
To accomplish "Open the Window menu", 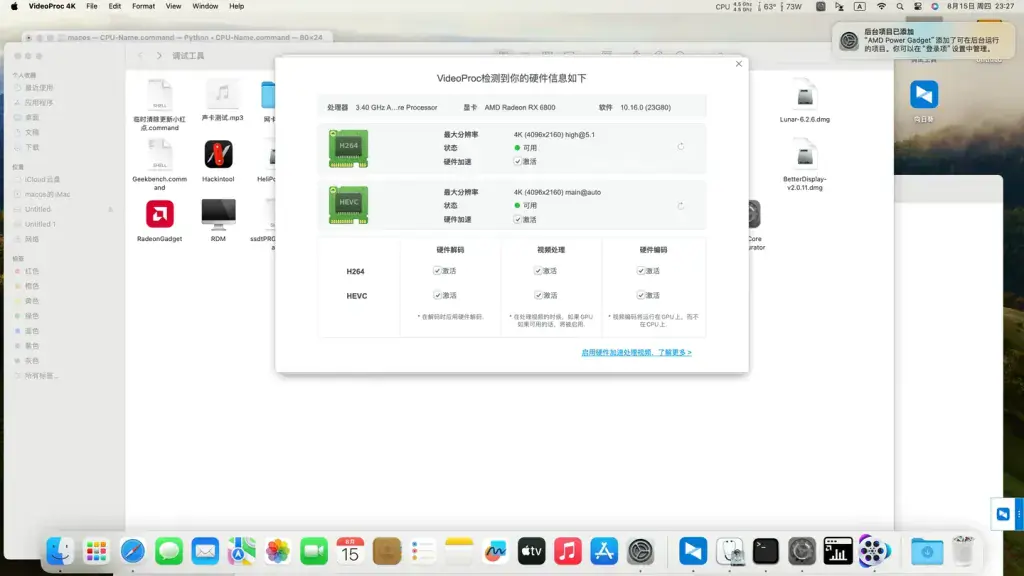I will click(x=205, y=6).
